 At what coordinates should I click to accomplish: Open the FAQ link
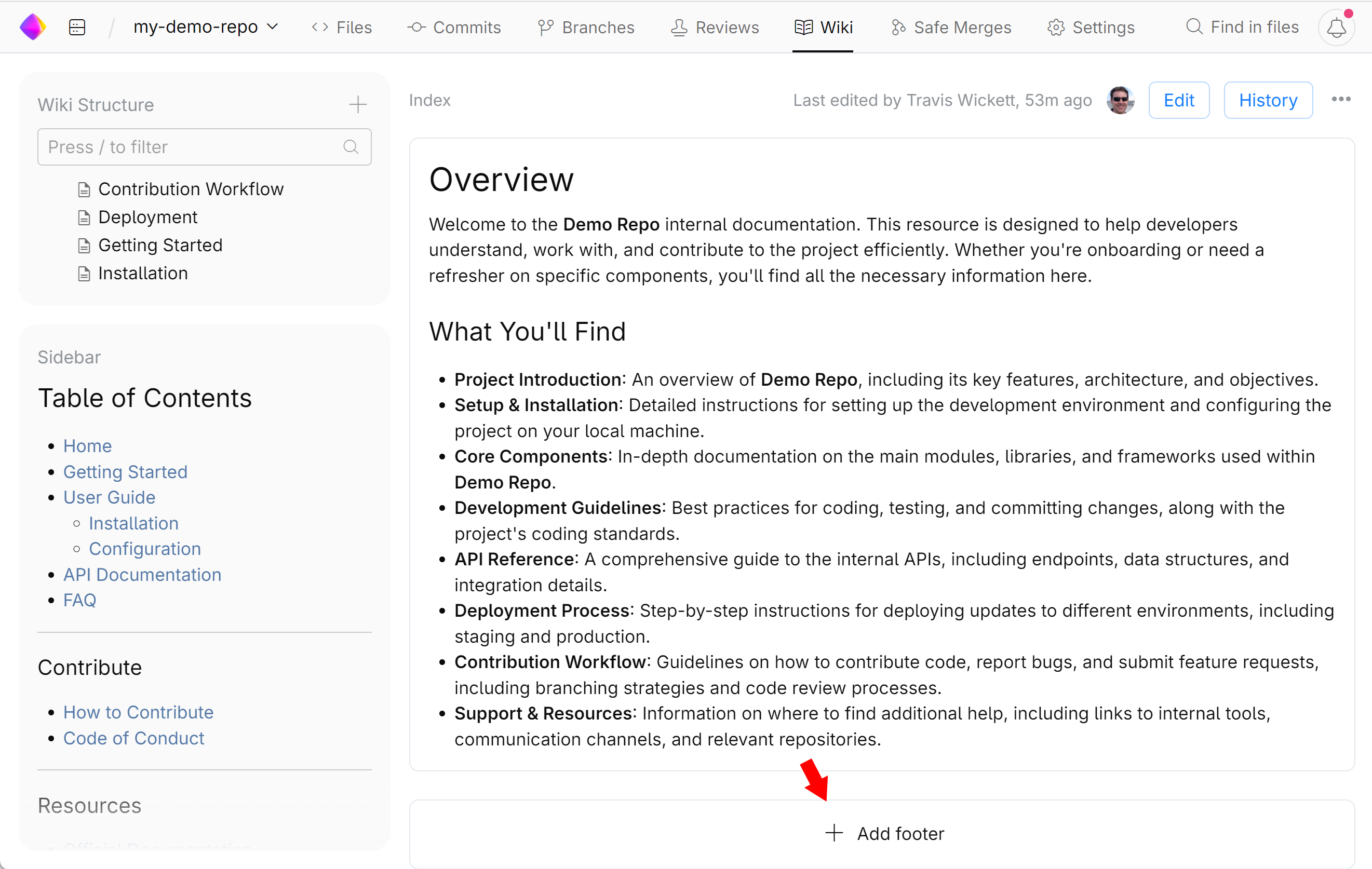point(80,600)
